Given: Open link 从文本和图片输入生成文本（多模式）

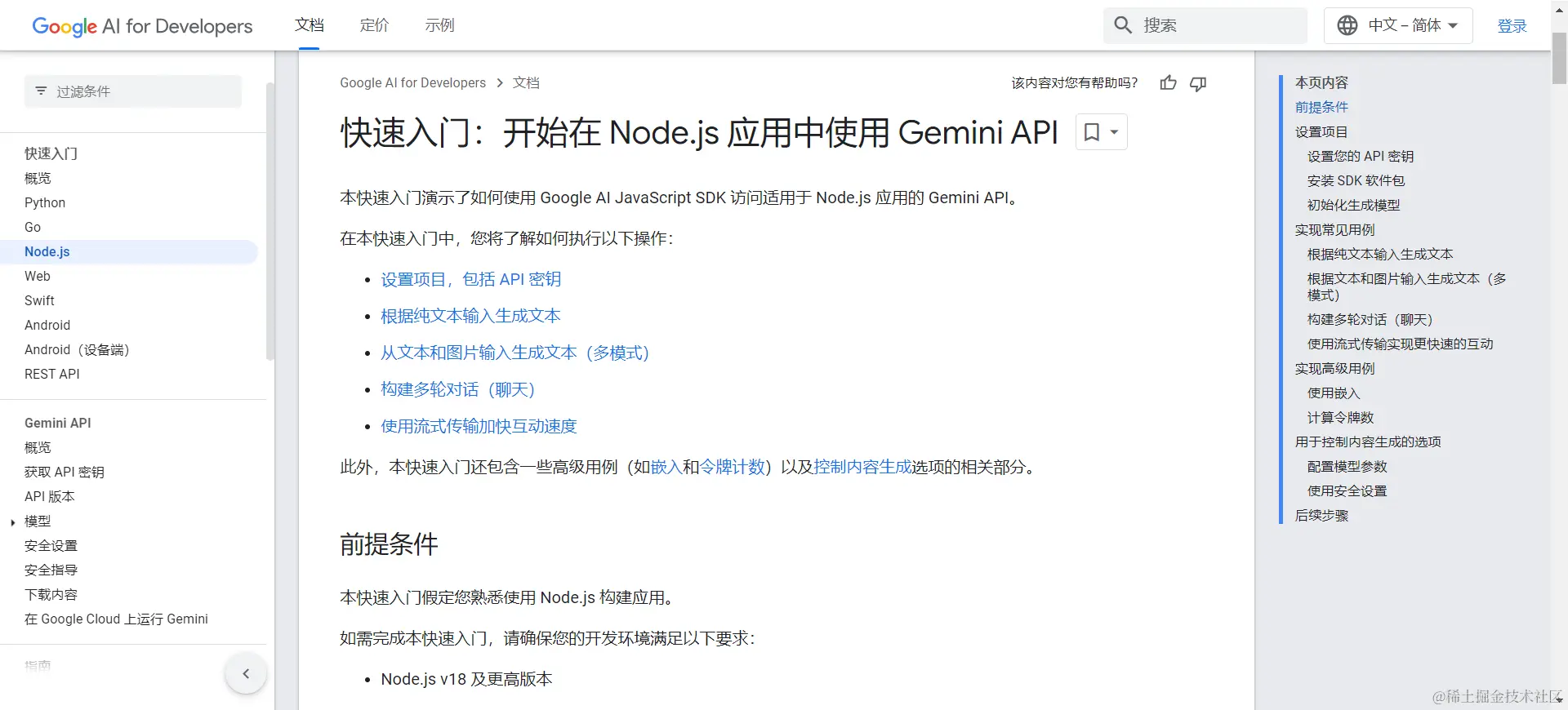Looking at the screenshot, I should pos(514,353).
